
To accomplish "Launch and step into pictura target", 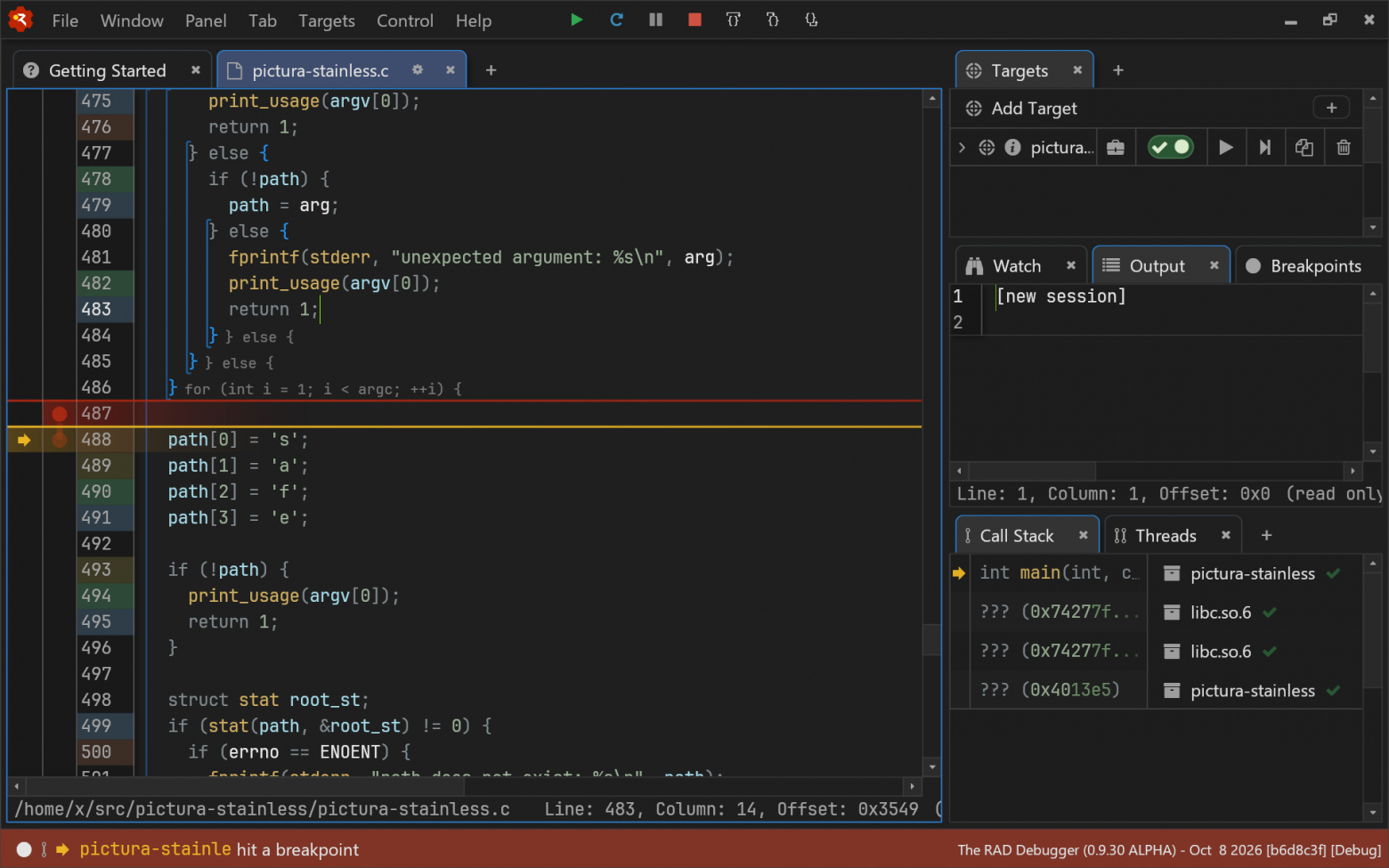I will click(x=1265, y=147).
